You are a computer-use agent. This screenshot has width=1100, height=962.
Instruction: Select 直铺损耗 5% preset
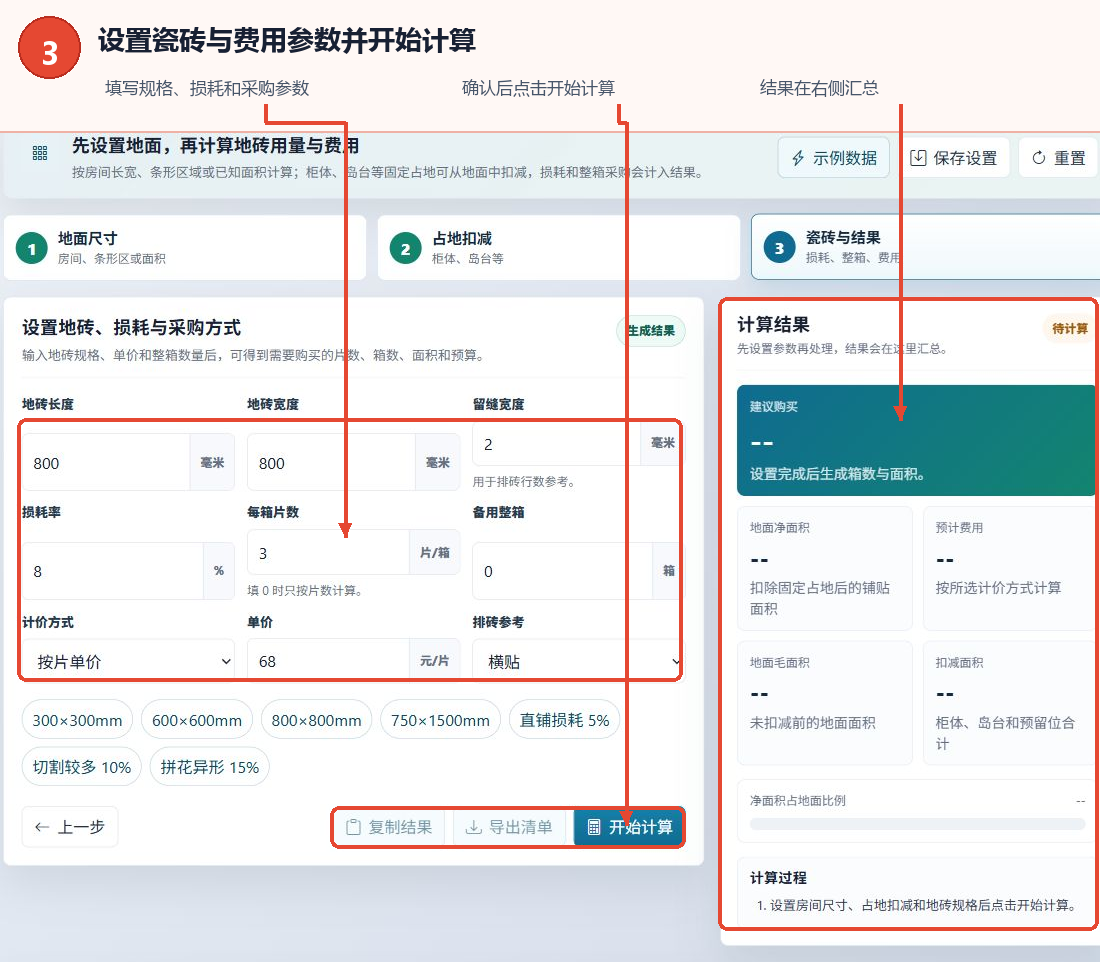point(565,720)
